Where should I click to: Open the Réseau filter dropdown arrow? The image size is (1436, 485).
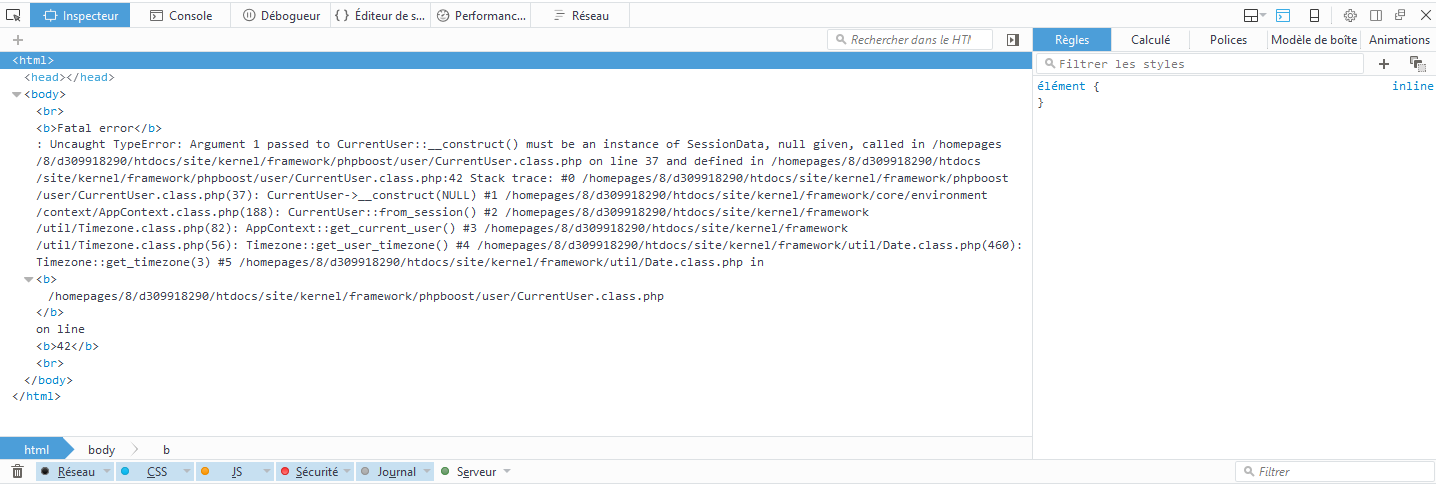pyautogui.click(x=106, y=471)
